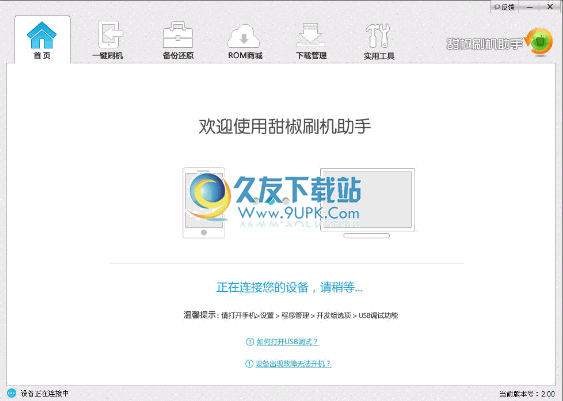Close the 甜椒刷机助手 window
Screen dimensions: 563x401
pyautogui.click(x=550, y=7)
